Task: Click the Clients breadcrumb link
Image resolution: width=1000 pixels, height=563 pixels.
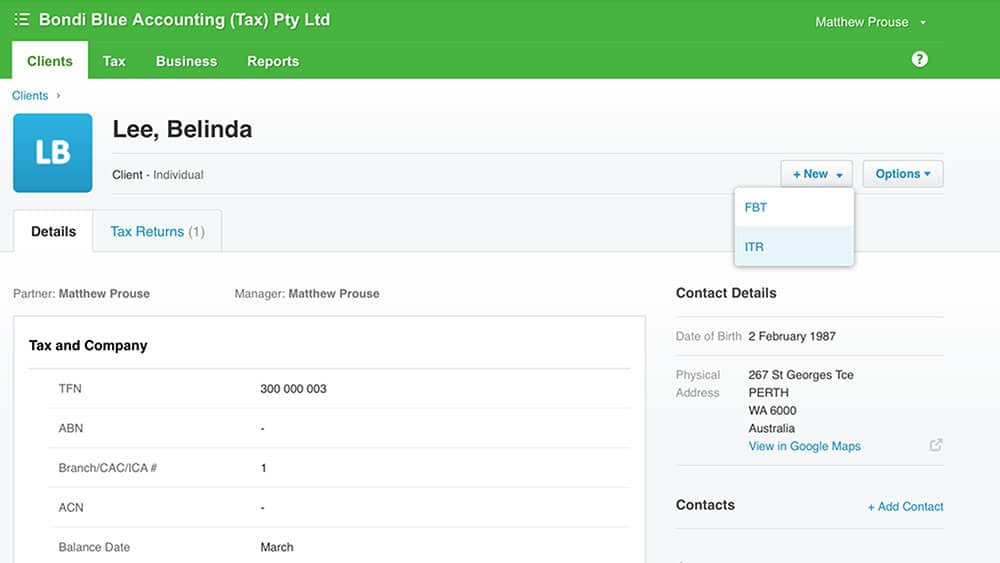Action: tap(30, 96)
